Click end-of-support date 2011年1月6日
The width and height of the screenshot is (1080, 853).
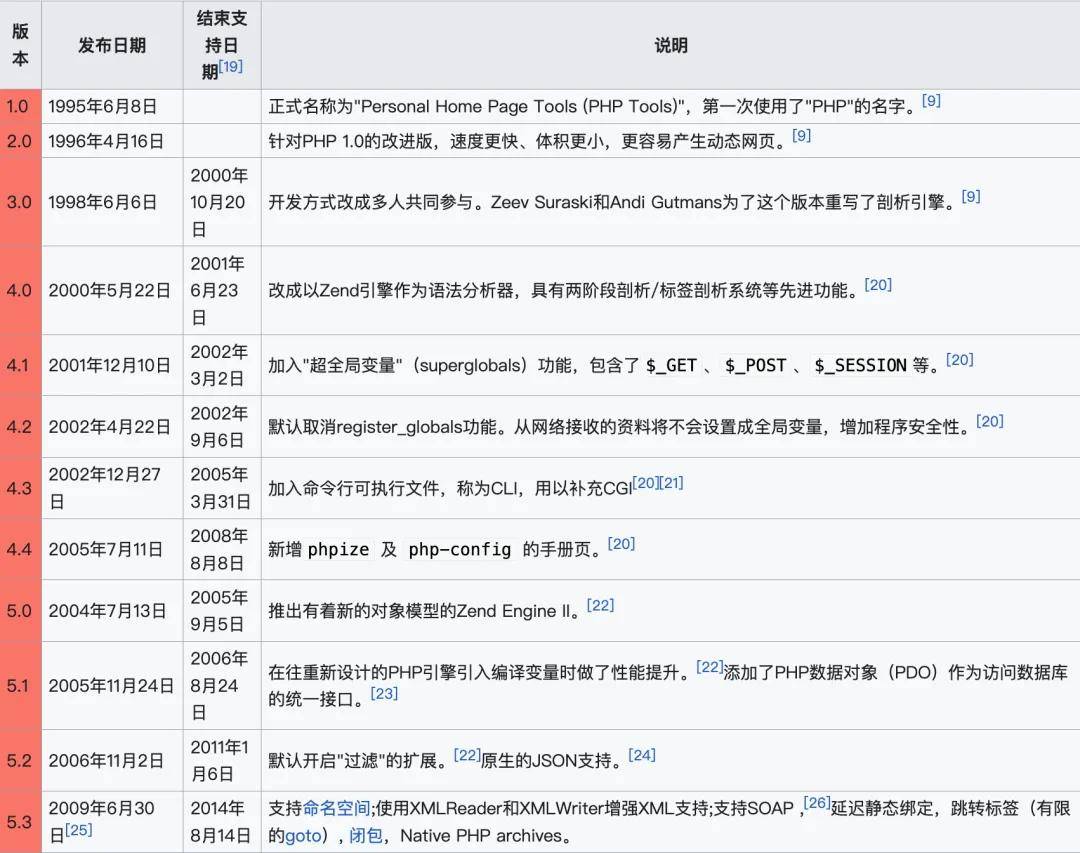[x=220, y=761]
